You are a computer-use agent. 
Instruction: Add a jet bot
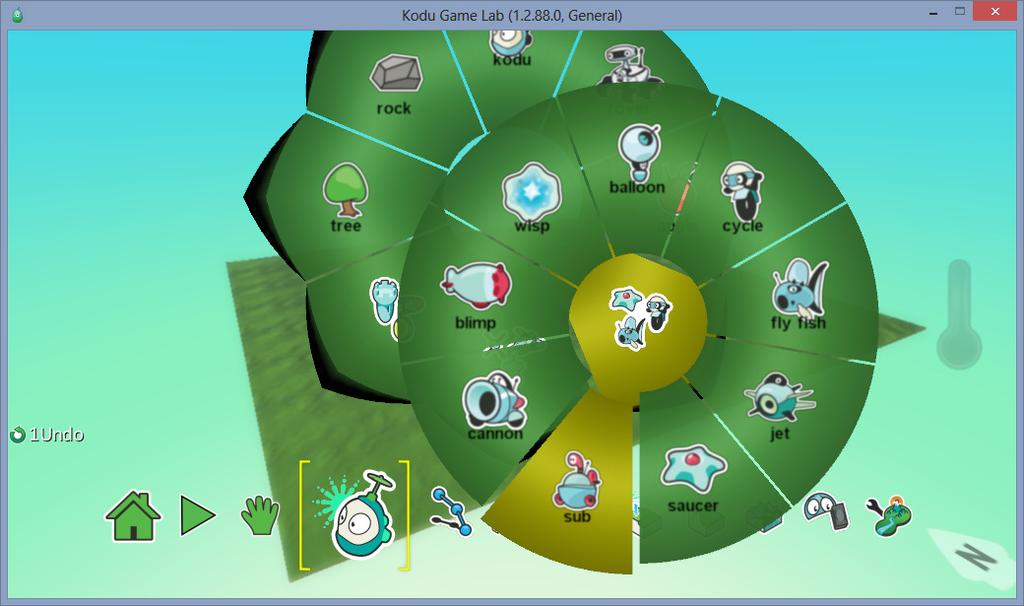click(x=779, y=396)
